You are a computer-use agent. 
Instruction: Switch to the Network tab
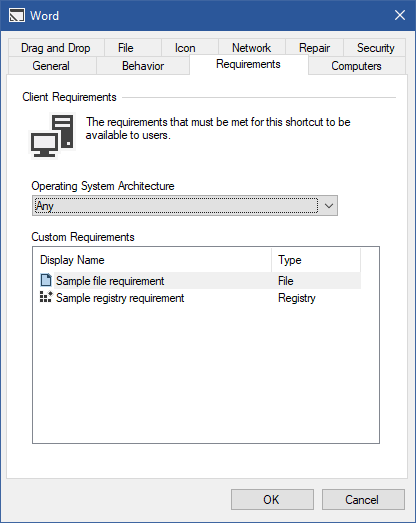[252, 48]
